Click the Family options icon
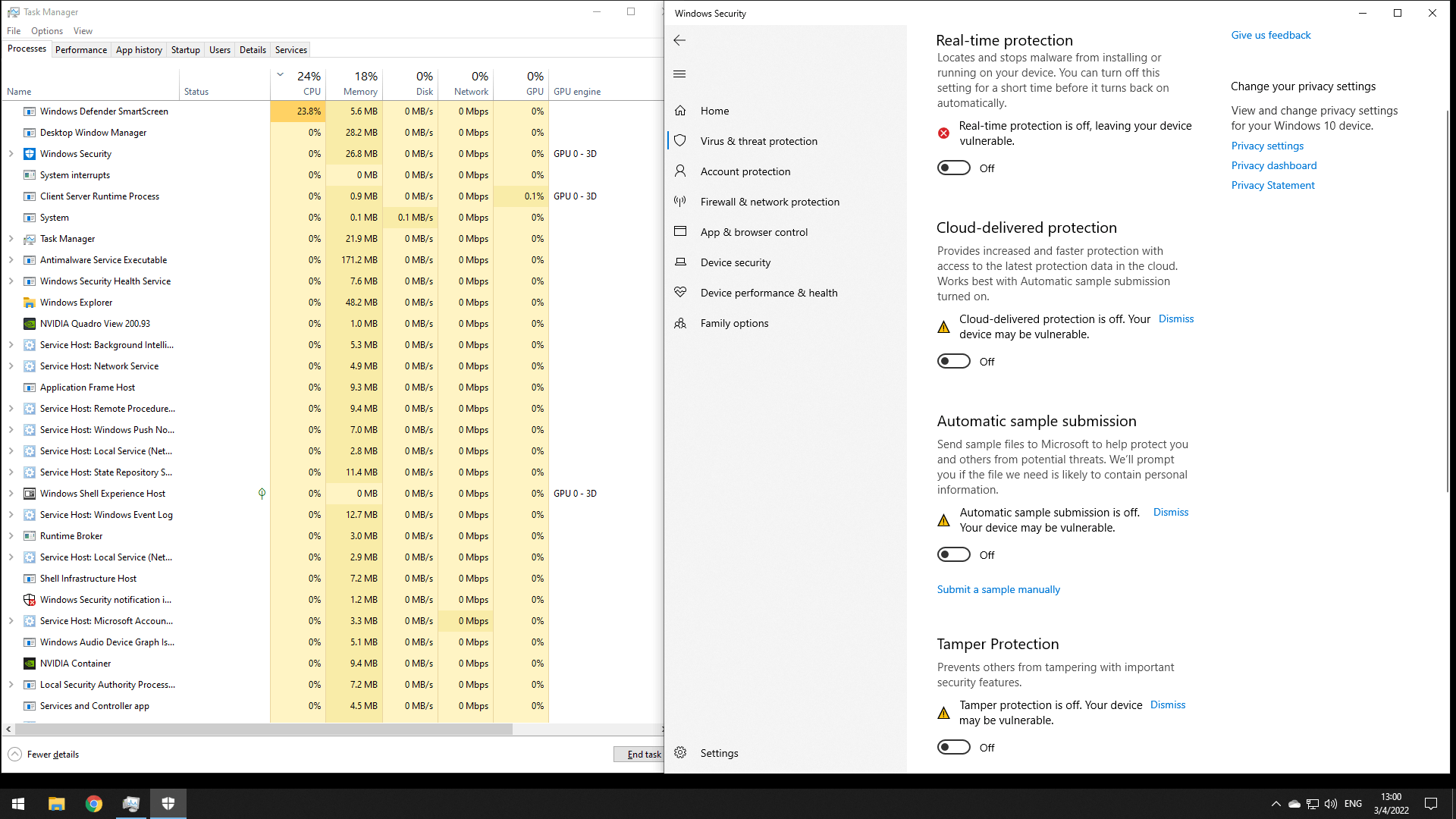 [x=680, y=323]
